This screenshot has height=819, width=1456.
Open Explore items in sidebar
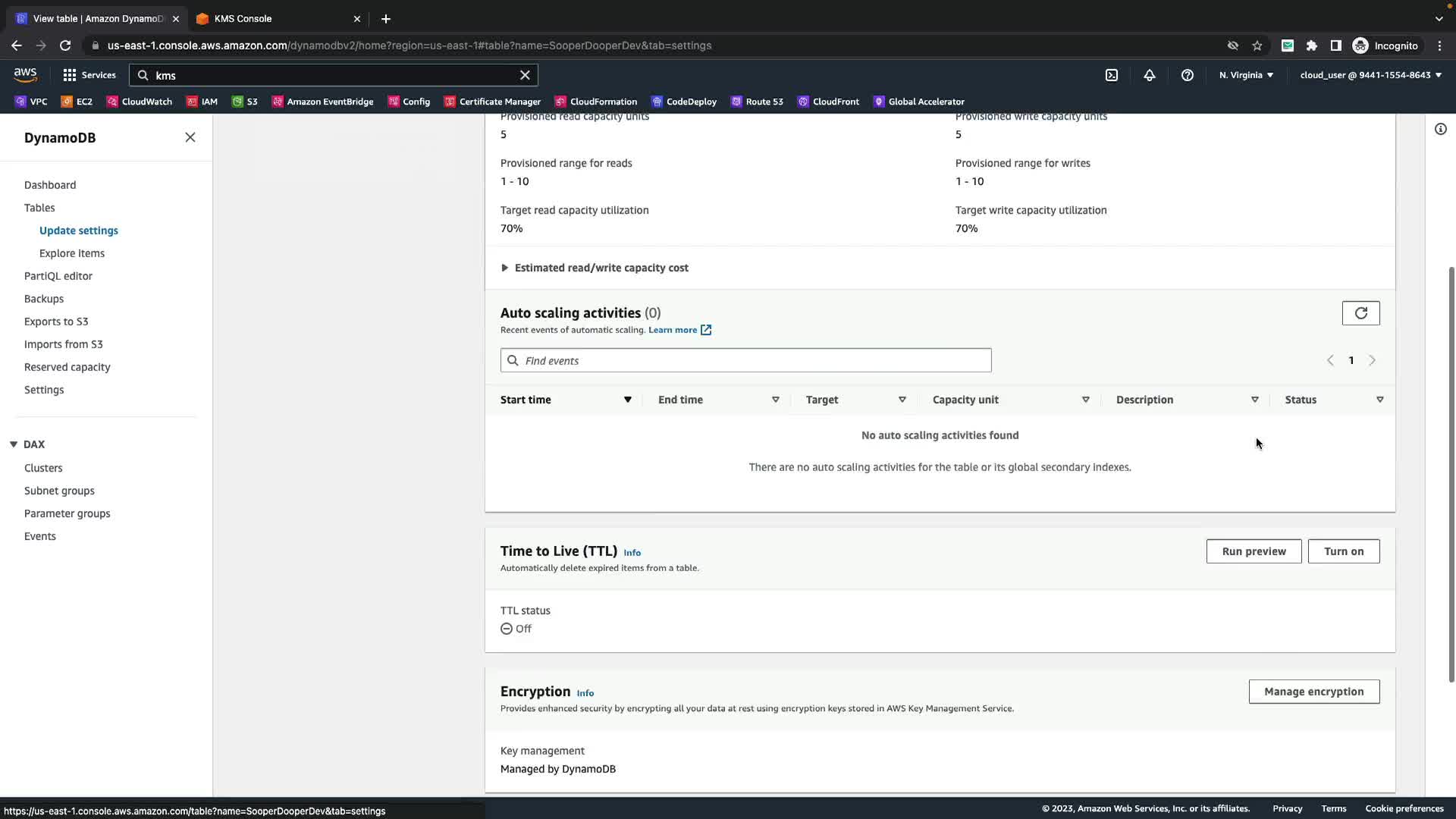72,253
